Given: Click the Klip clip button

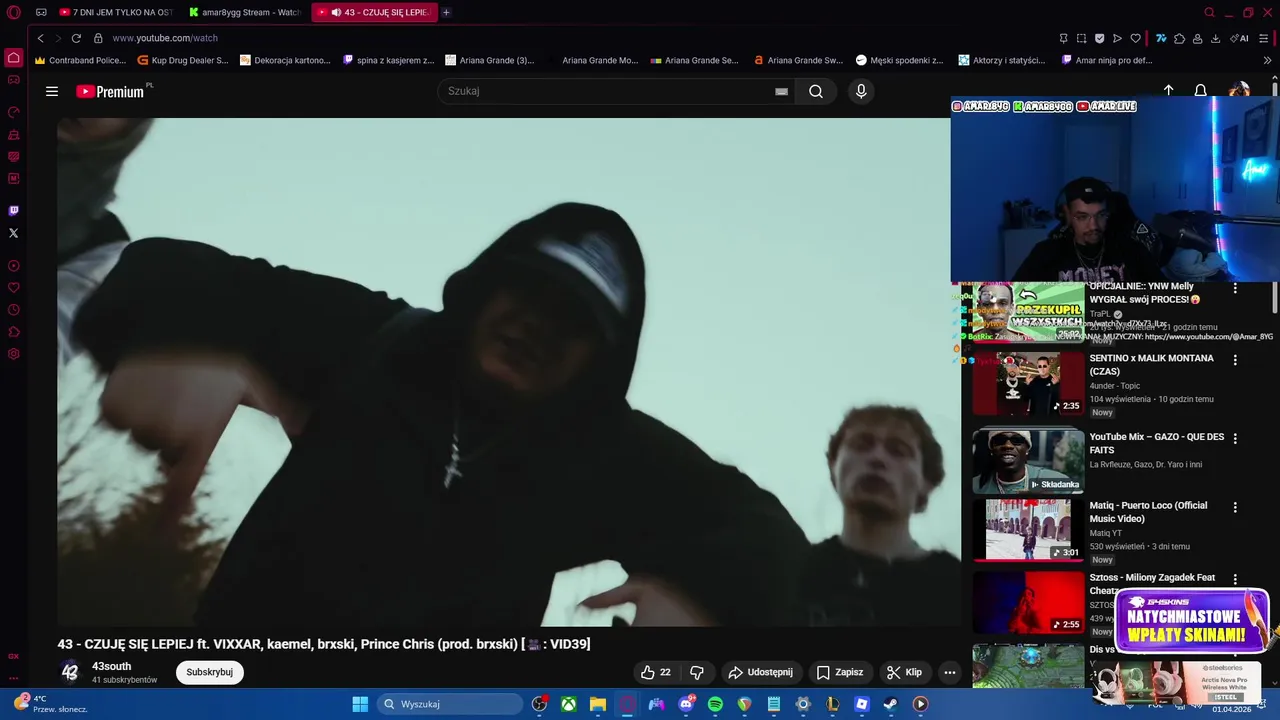Looking at the screenshot, I should (904, 672).
